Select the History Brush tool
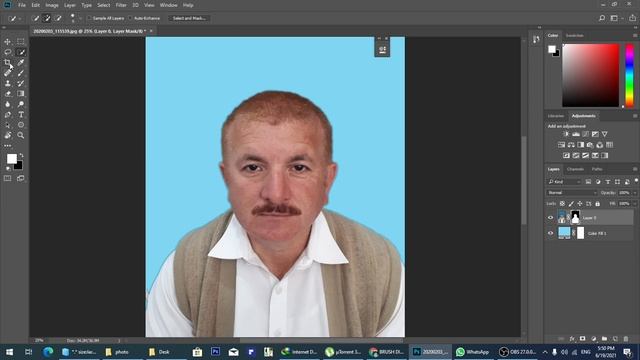Image resolution: width=640 pixels, height=360 pixels. tap(20, 83)
